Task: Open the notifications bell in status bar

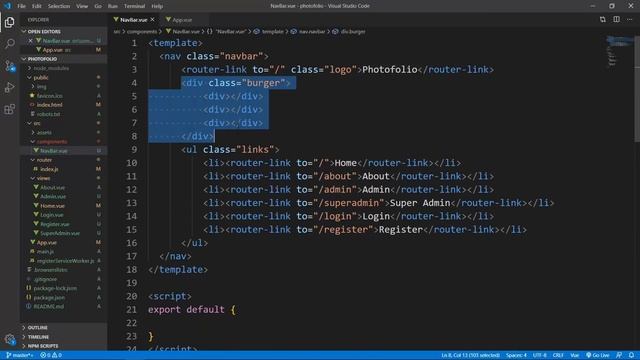Action: coord(631,356)
